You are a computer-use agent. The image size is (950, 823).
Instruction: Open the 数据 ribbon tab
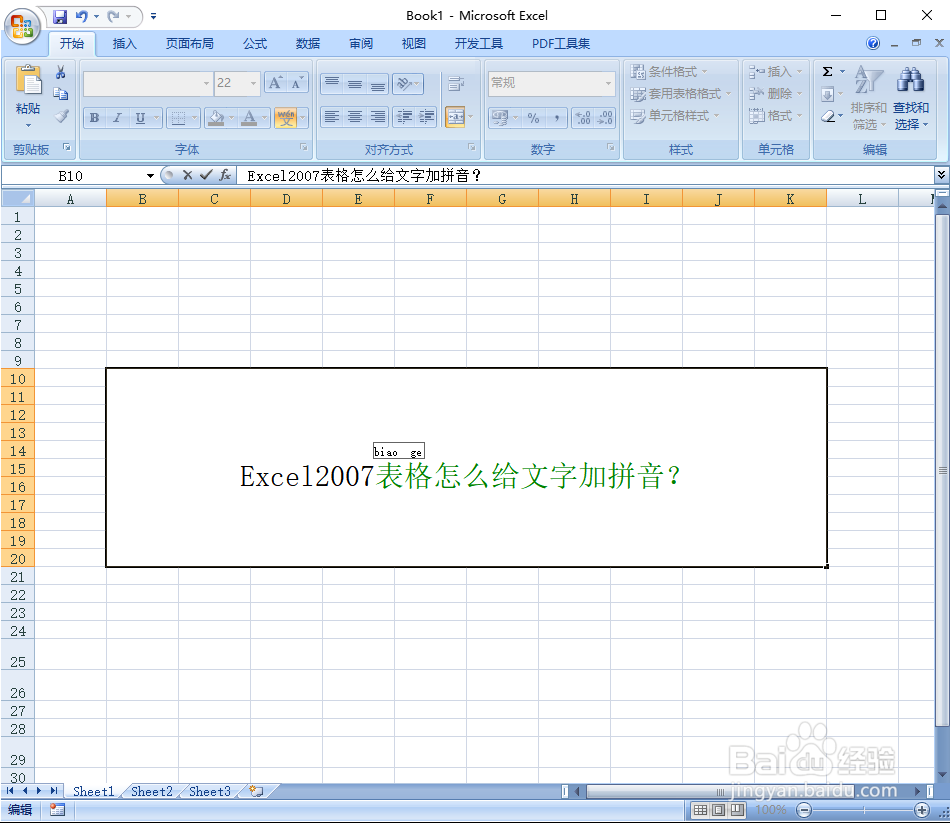[308, 44]
